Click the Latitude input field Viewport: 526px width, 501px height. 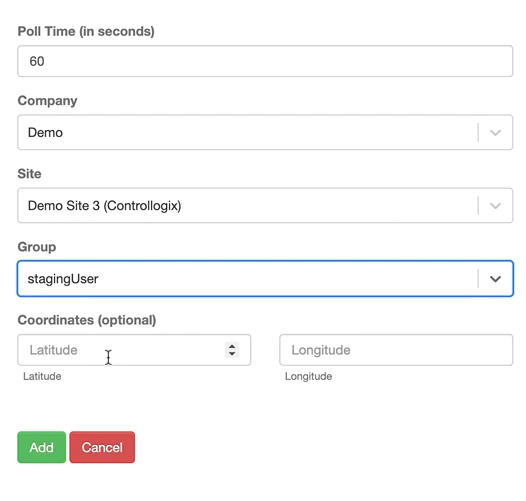pos(134,350)
